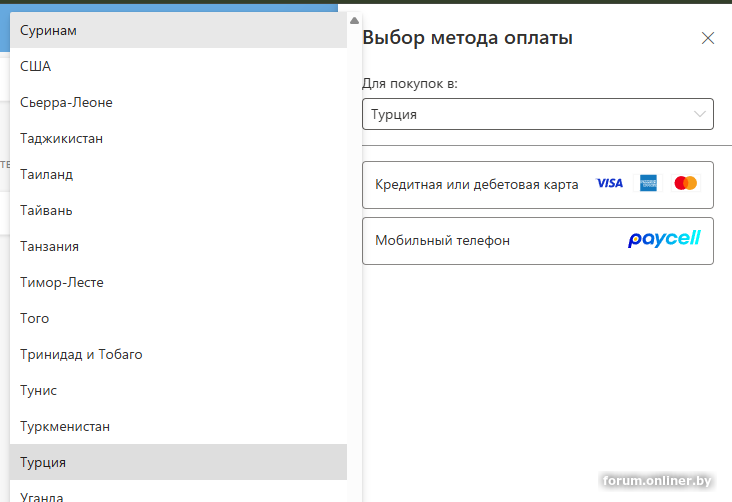This screenshot has width=732, height=502.
Task: Select the highlighted Турция entry
Action: 178,462
